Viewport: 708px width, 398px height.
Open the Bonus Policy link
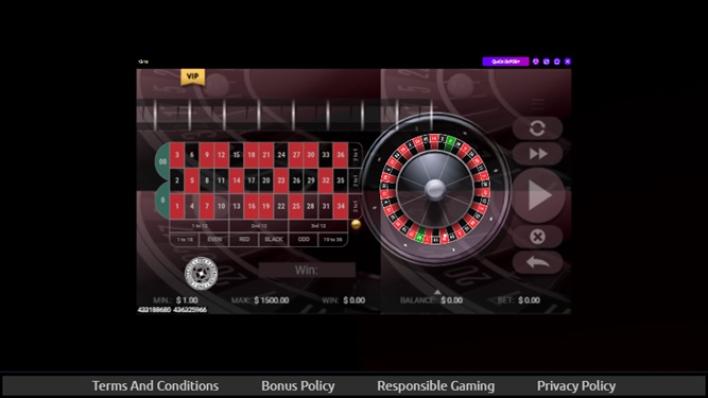pos(298,386)
